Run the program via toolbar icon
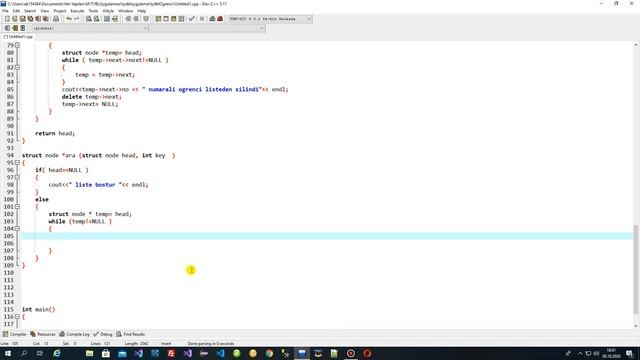The image size is (640, 360). (166, 19)
